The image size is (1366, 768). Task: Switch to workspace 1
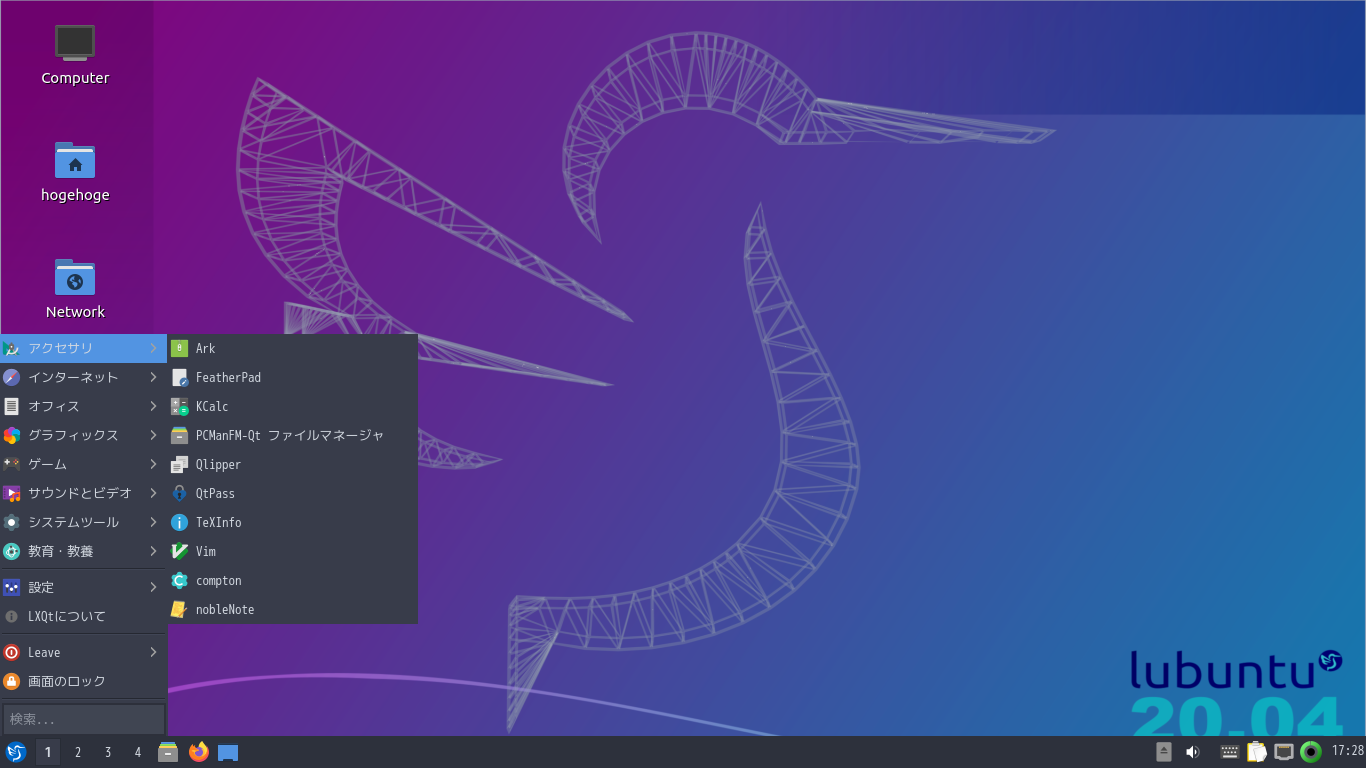(x=47, y=752)
